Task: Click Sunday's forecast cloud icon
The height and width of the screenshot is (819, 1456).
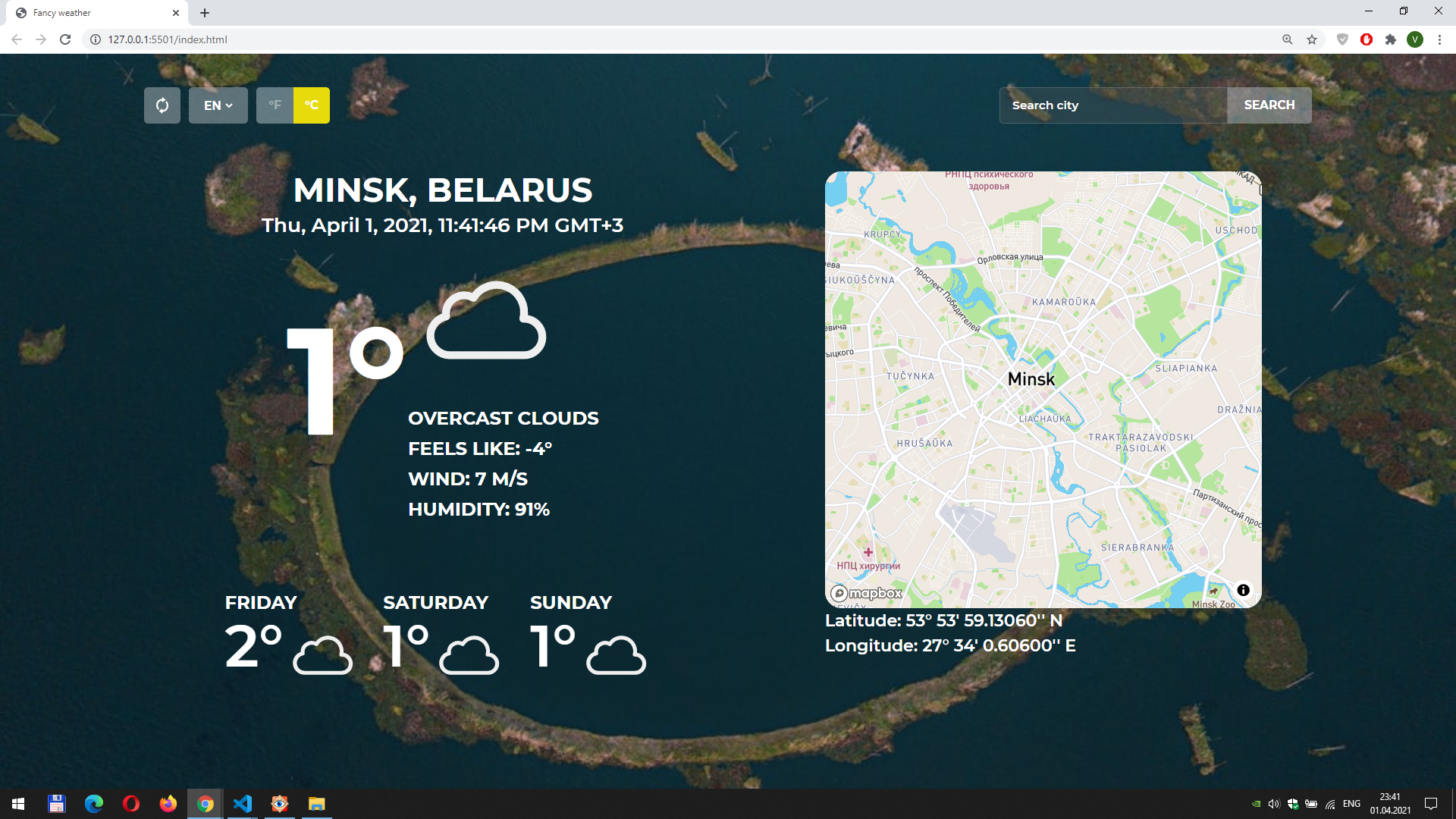Action: (x=616, y=654)
